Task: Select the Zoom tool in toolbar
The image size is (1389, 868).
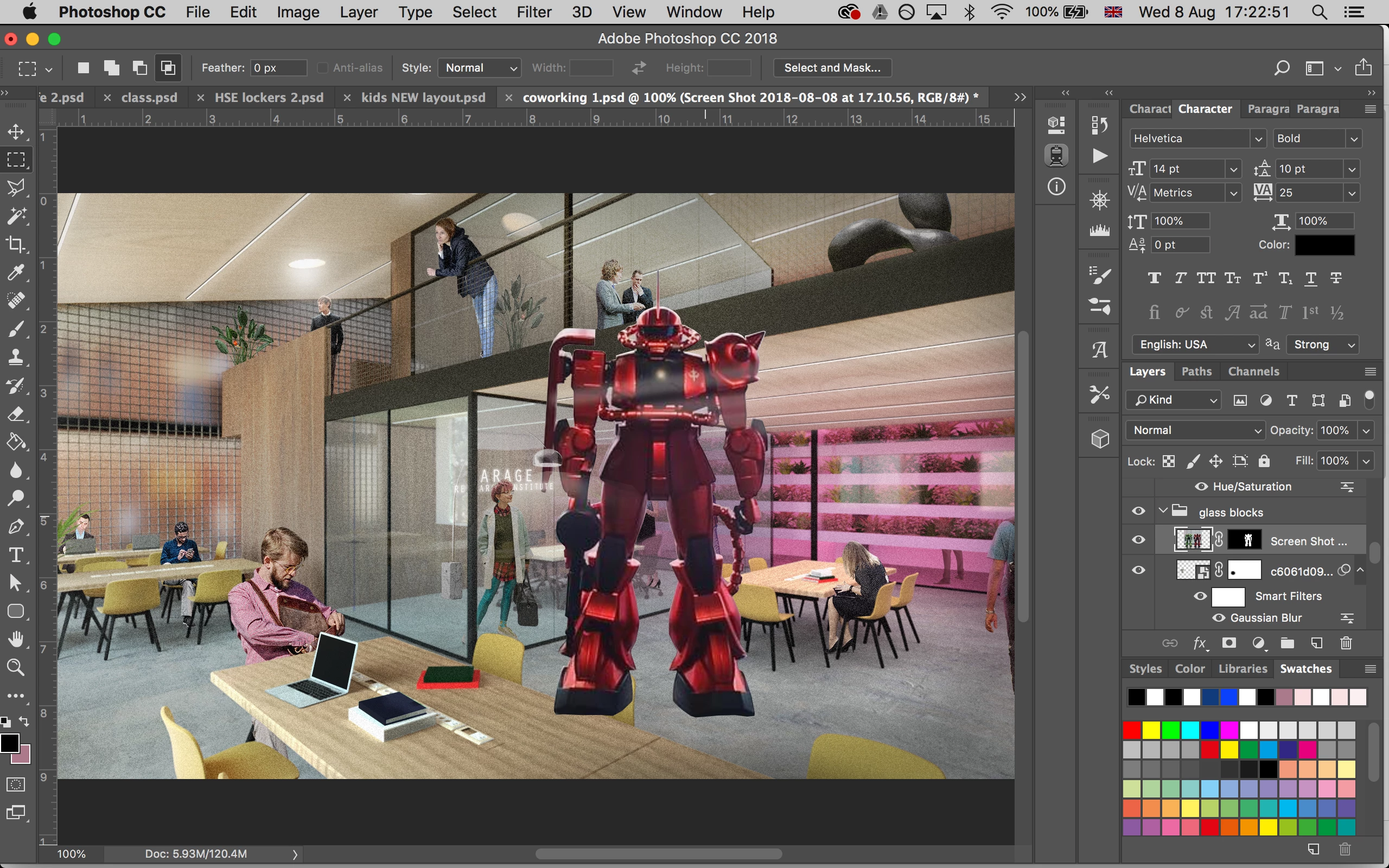Action: pos(16,667)
